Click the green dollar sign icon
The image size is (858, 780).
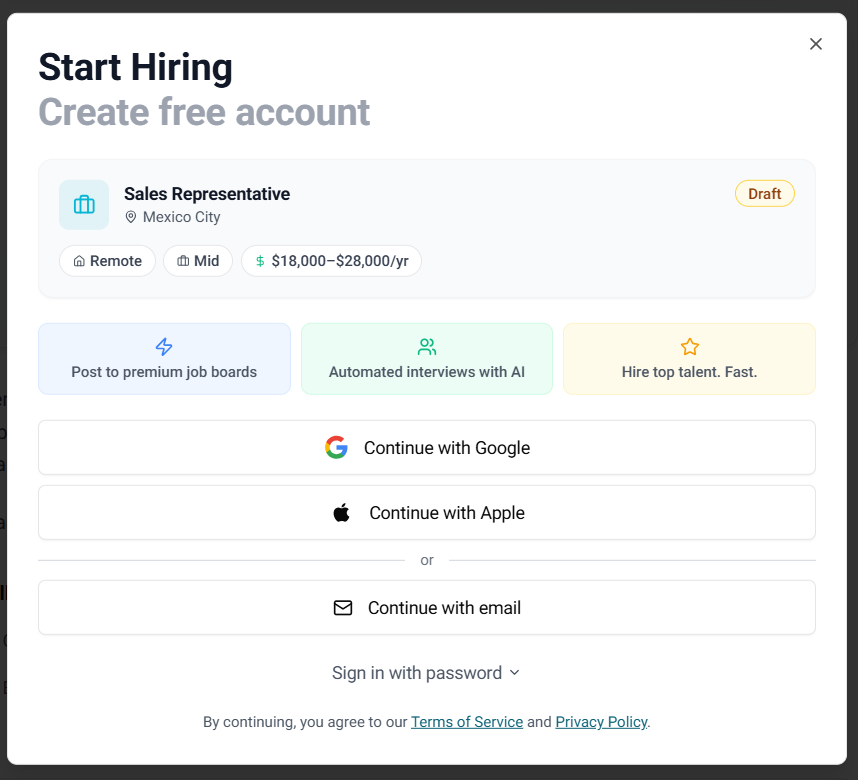coord(260,261)
